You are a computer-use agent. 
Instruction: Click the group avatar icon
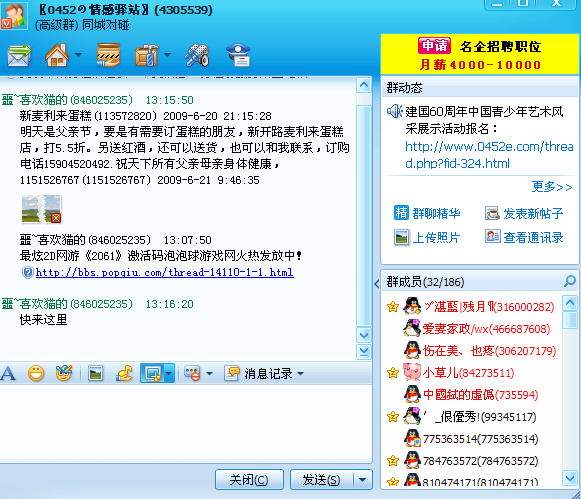14,16
